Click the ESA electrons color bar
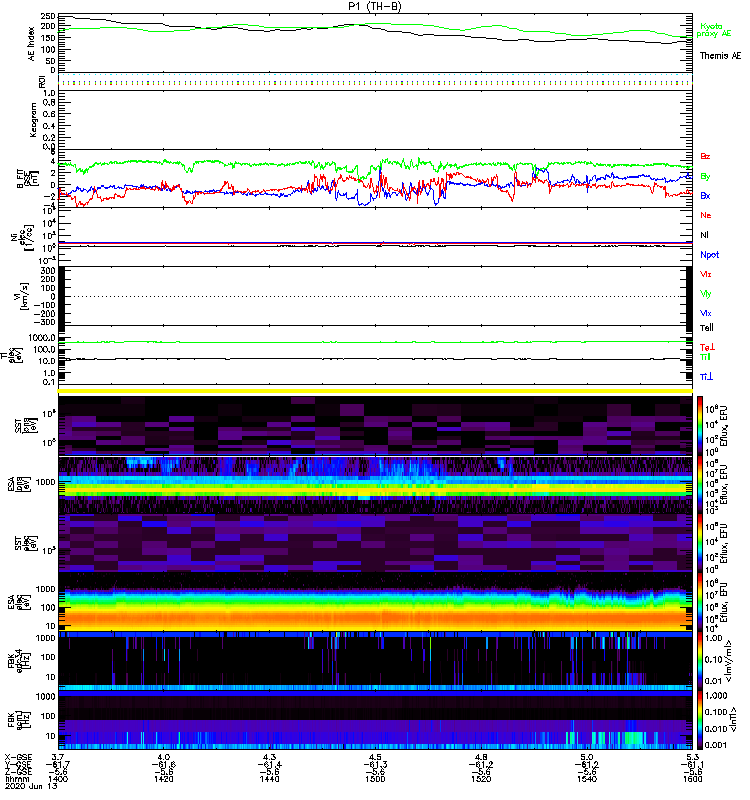 click(x=700, y=602)
